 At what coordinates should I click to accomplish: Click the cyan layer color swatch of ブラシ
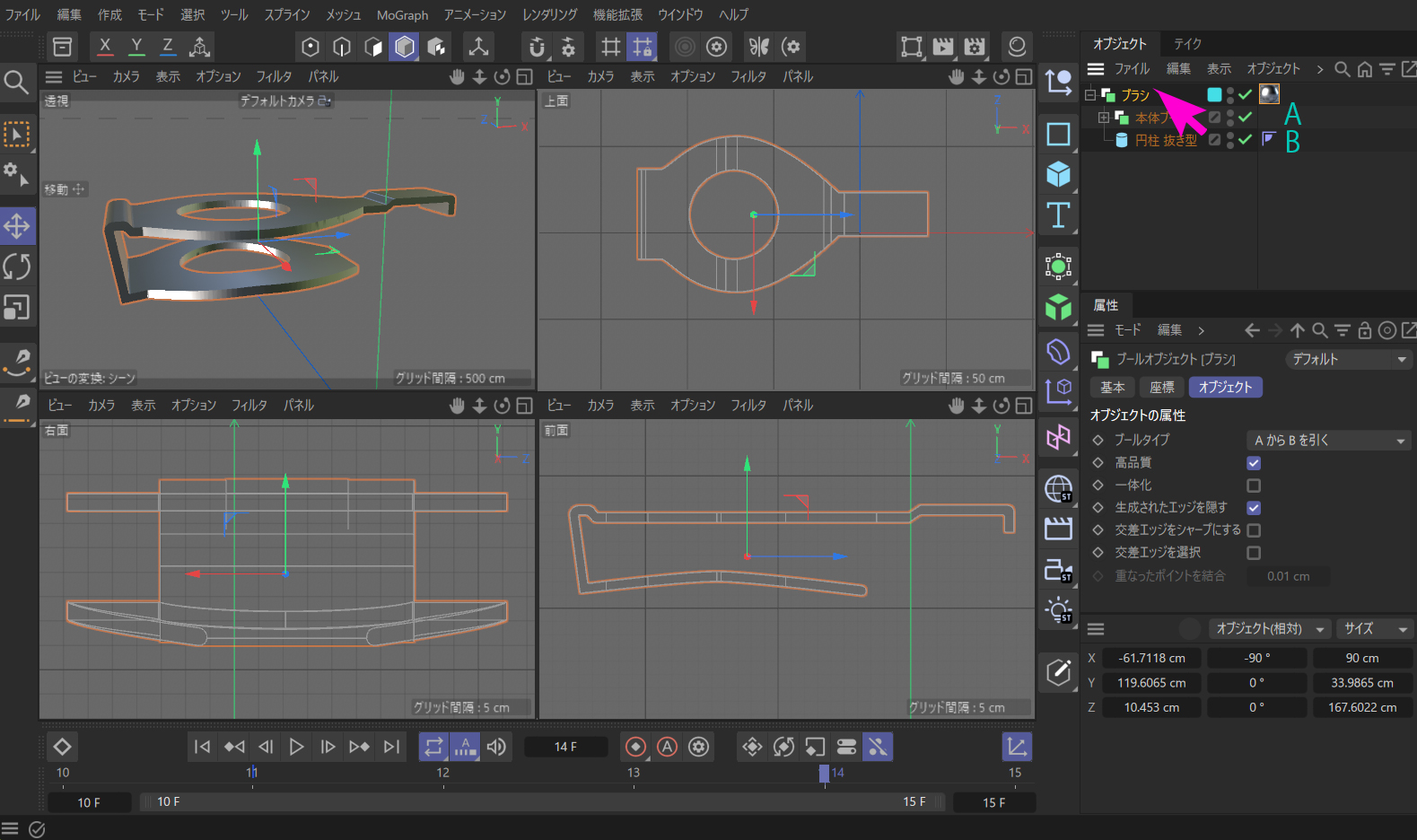coord(1214,94)
